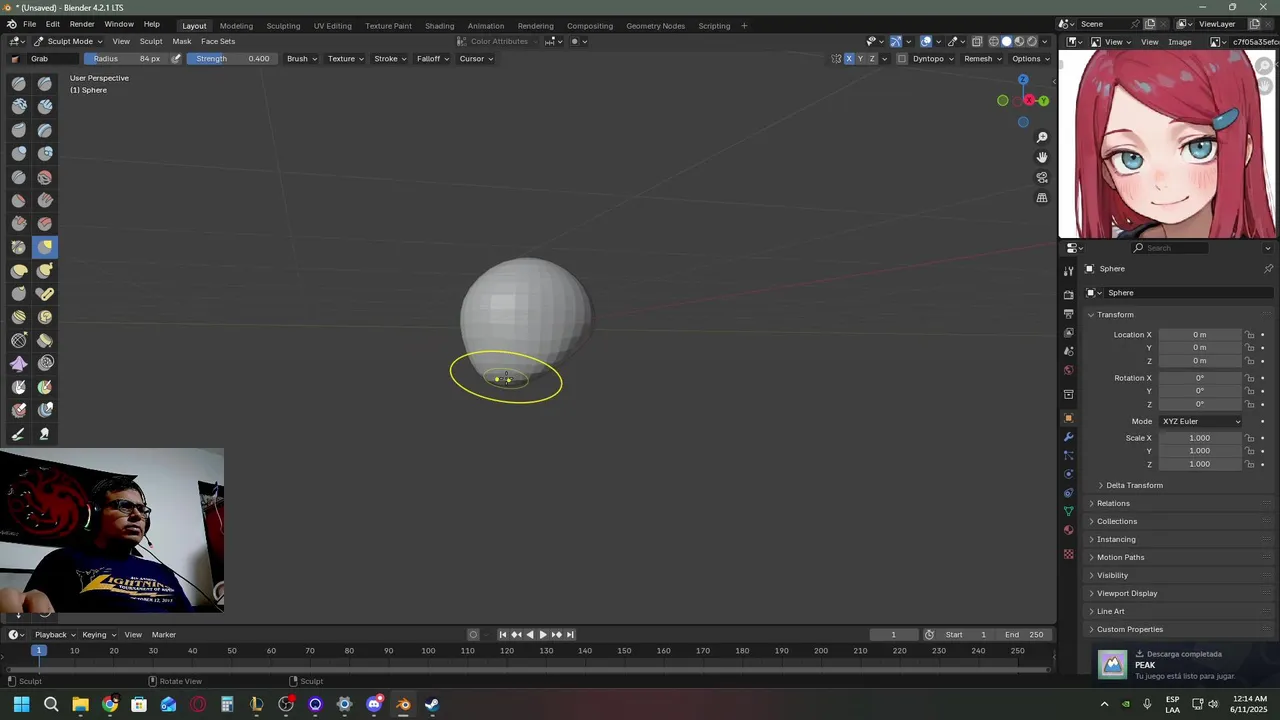
Task: Open the Options dropdown
Action: tap(1031, 59)
